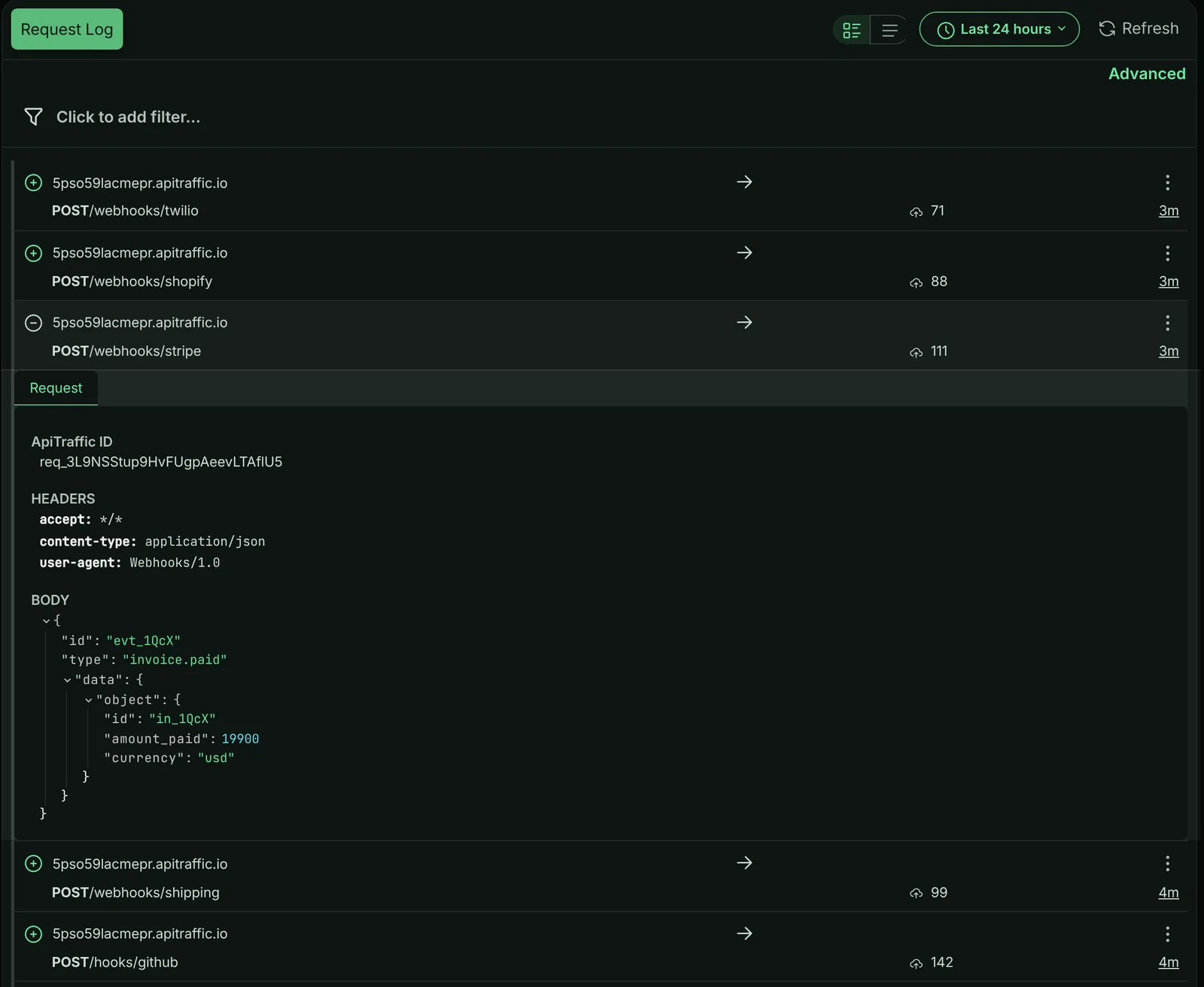1204x987 pixels.
Task: Click the ApiTraffic ID value req_3L9NSStup9HvFUgpAeevLTAfIU5
Action: click(x=161, y=462)
